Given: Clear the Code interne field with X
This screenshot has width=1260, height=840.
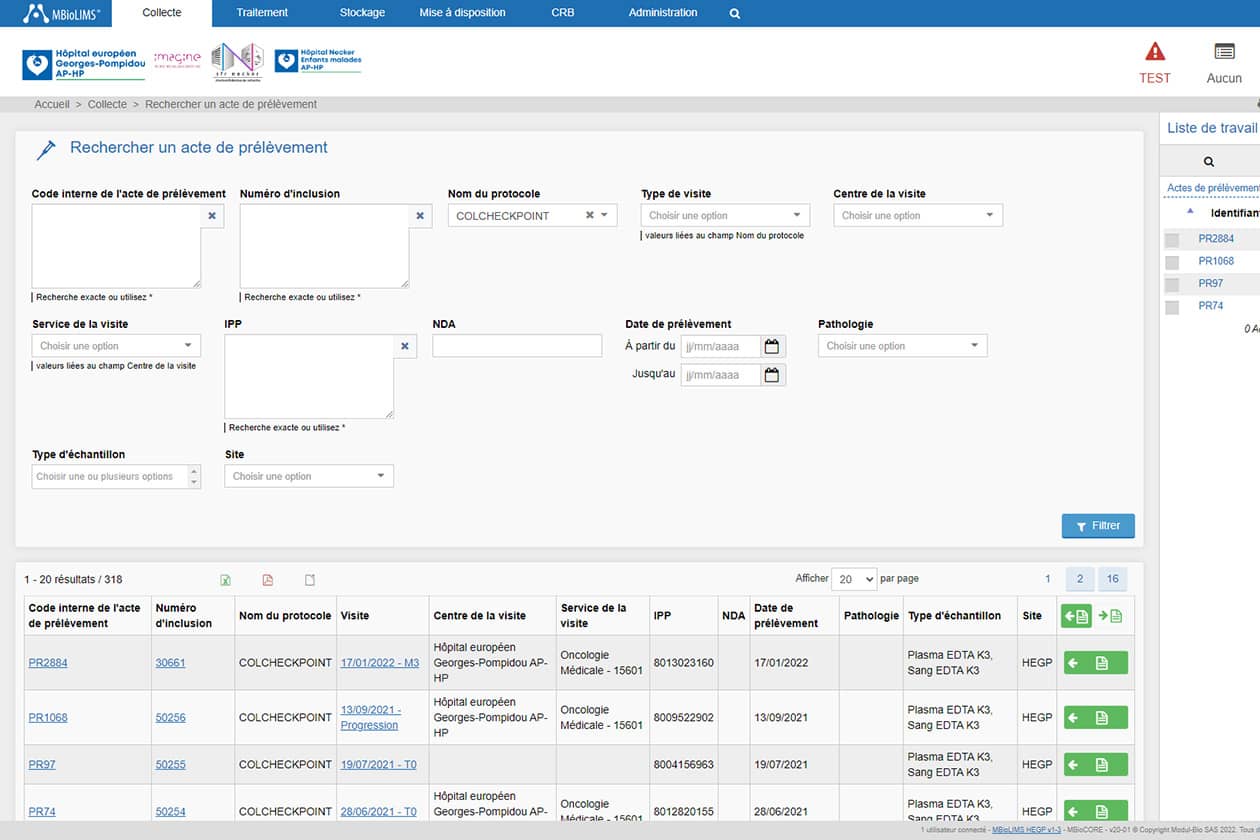Looking at the screenshot, I should (x=212, y=215).
